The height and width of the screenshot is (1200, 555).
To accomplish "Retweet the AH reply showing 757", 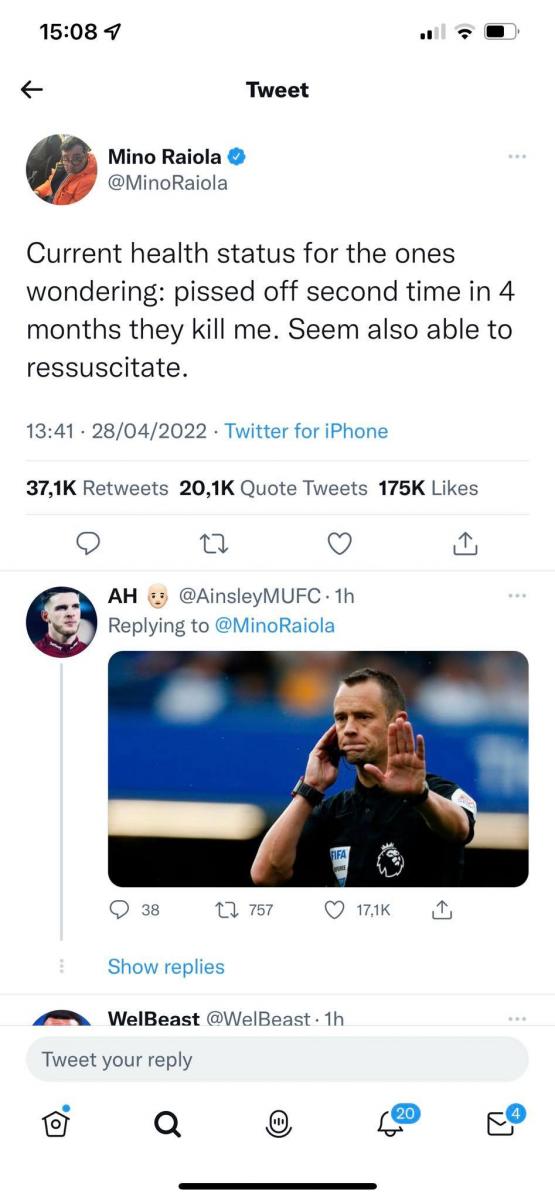I will 245,910.
